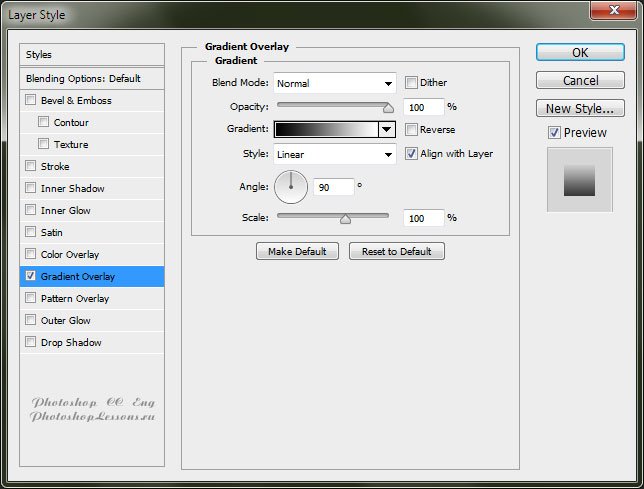644x489 pixels.
Task: Open the gradient picker dropdown arrow
Action: [x=386, y=129]
